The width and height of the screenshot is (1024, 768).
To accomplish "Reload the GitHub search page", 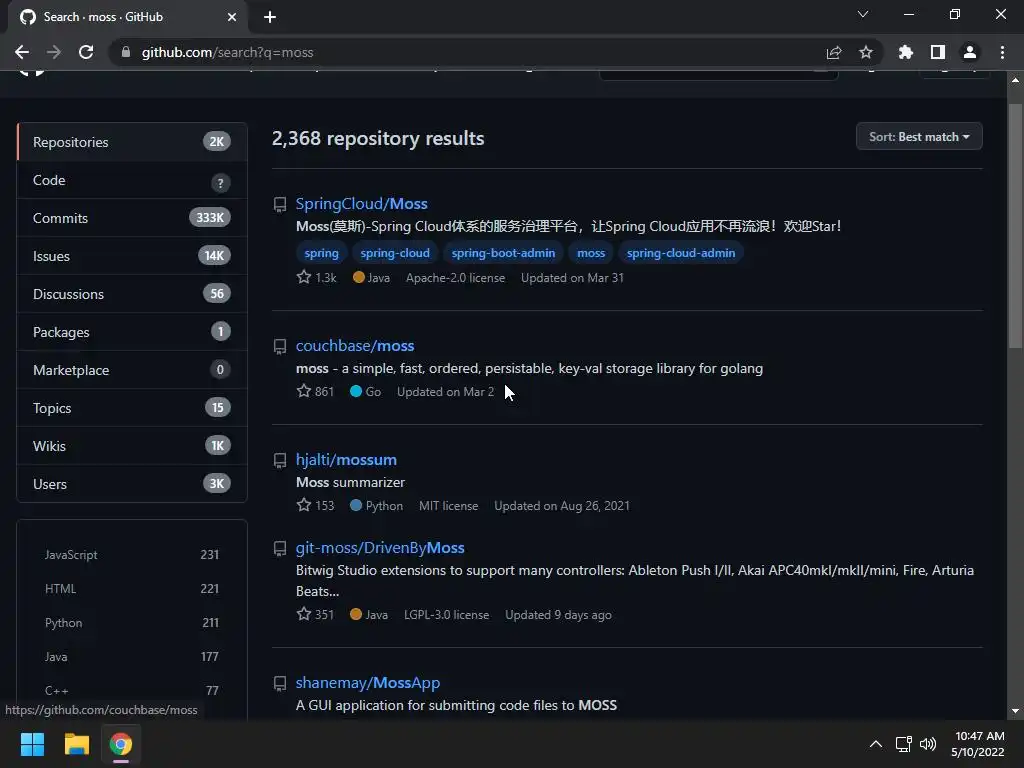I will [x=86, y=52].
